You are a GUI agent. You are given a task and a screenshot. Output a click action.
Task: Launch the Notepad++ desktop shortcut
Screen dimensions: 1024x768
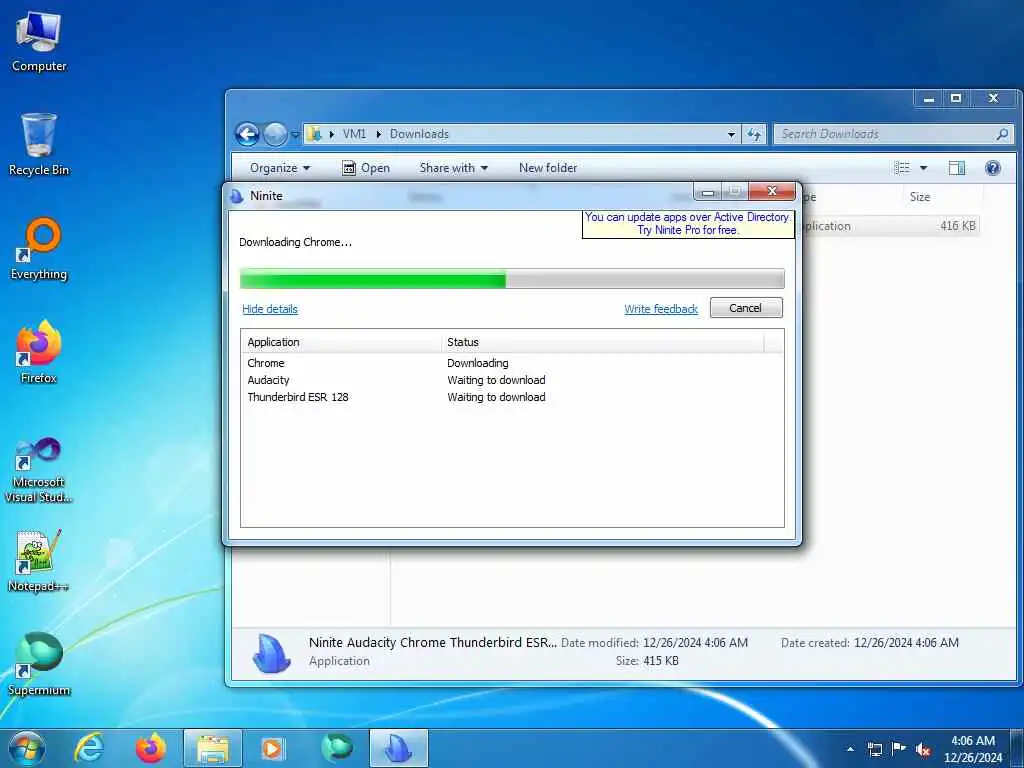pos(39,560)
